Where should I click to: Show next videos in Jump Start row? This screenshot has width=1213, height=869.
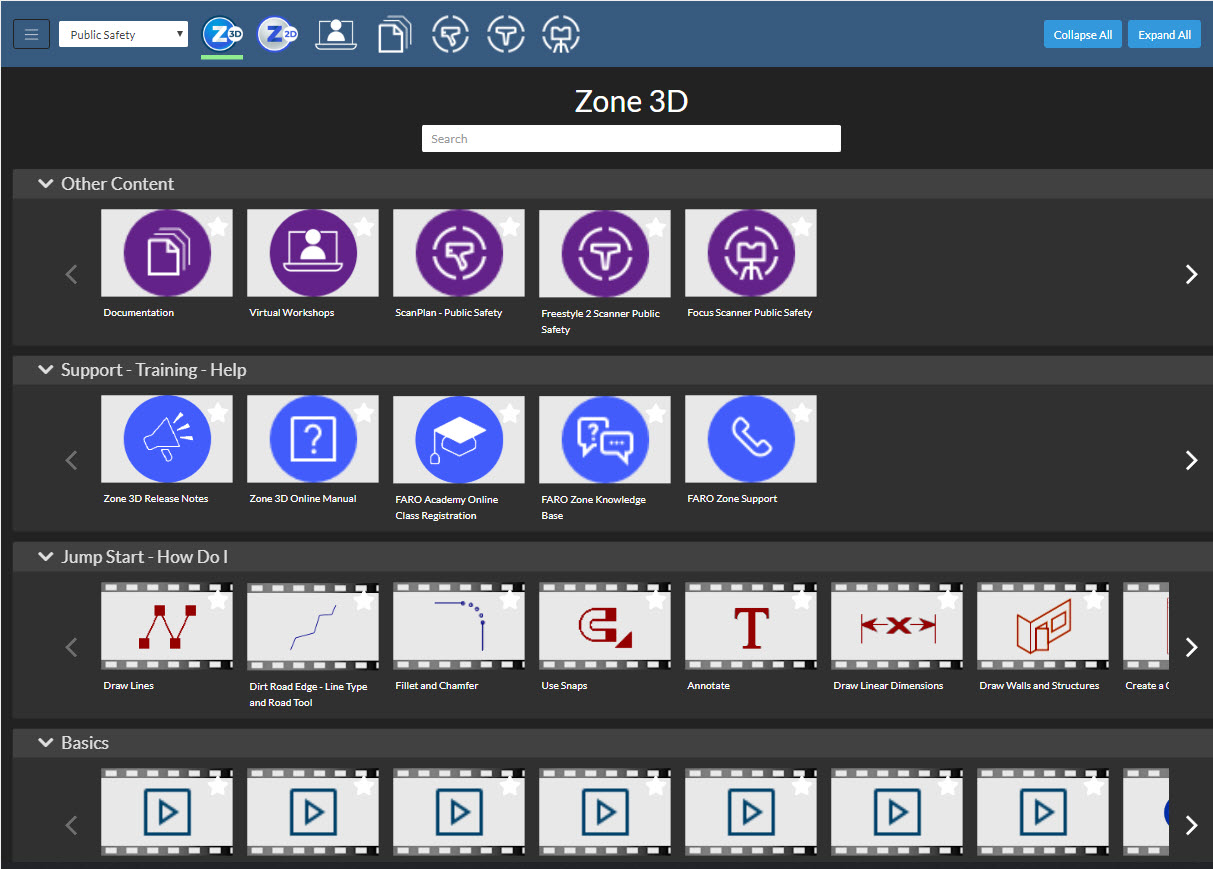point(1191,647)
